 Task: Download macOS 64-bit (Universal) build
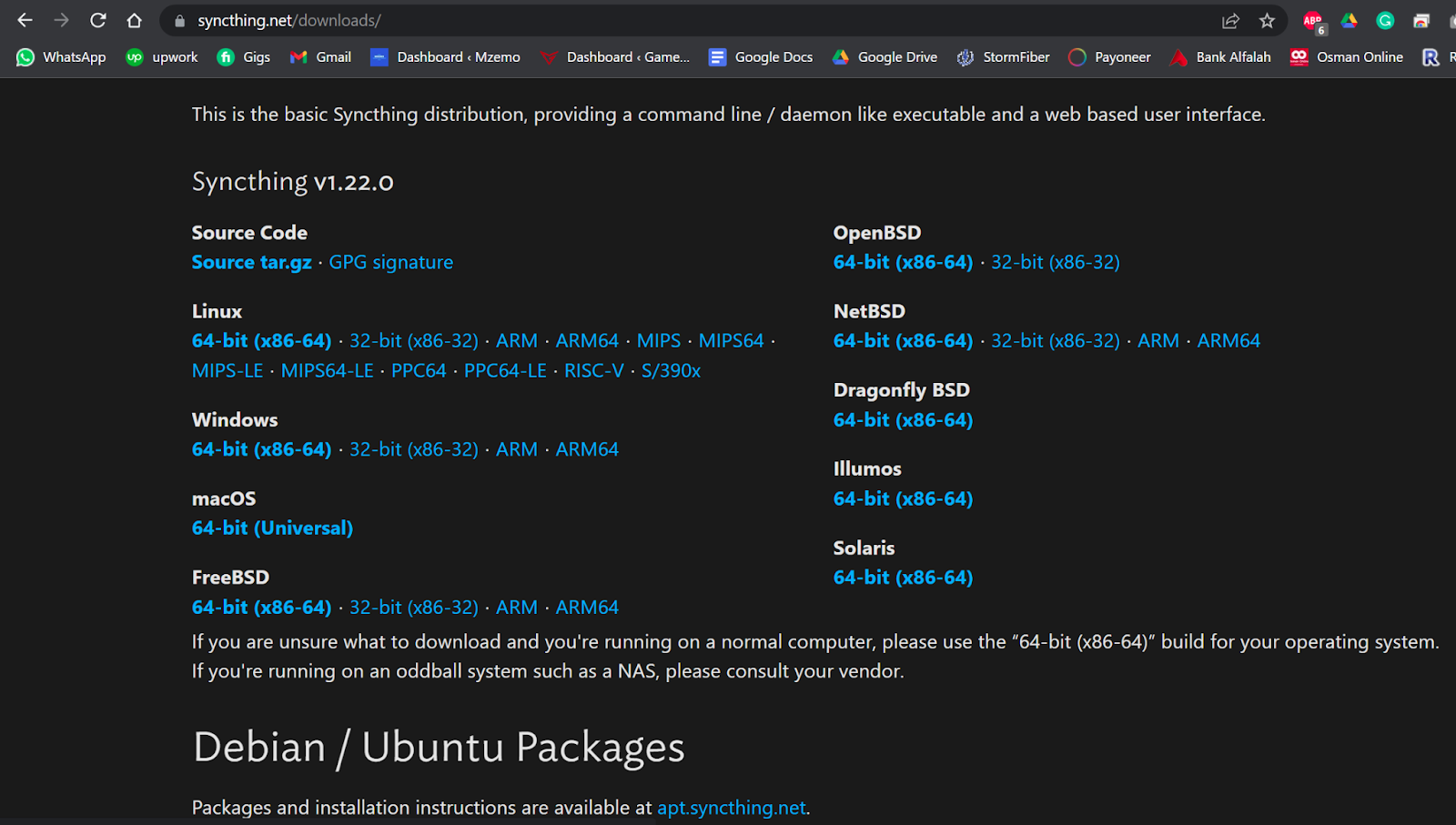tap(272, 528)
